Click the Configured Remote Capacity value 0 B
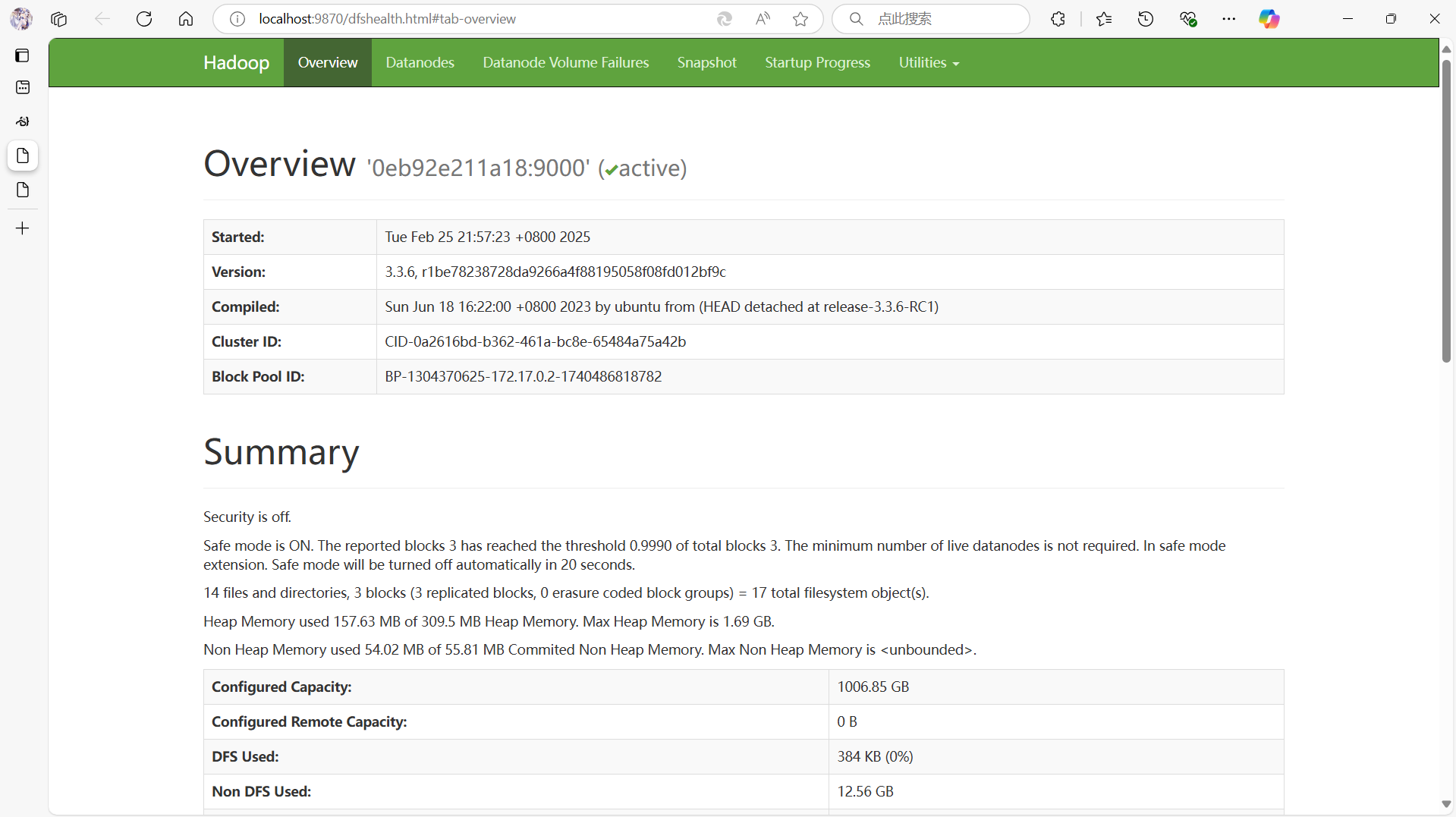 pos(847,722)
